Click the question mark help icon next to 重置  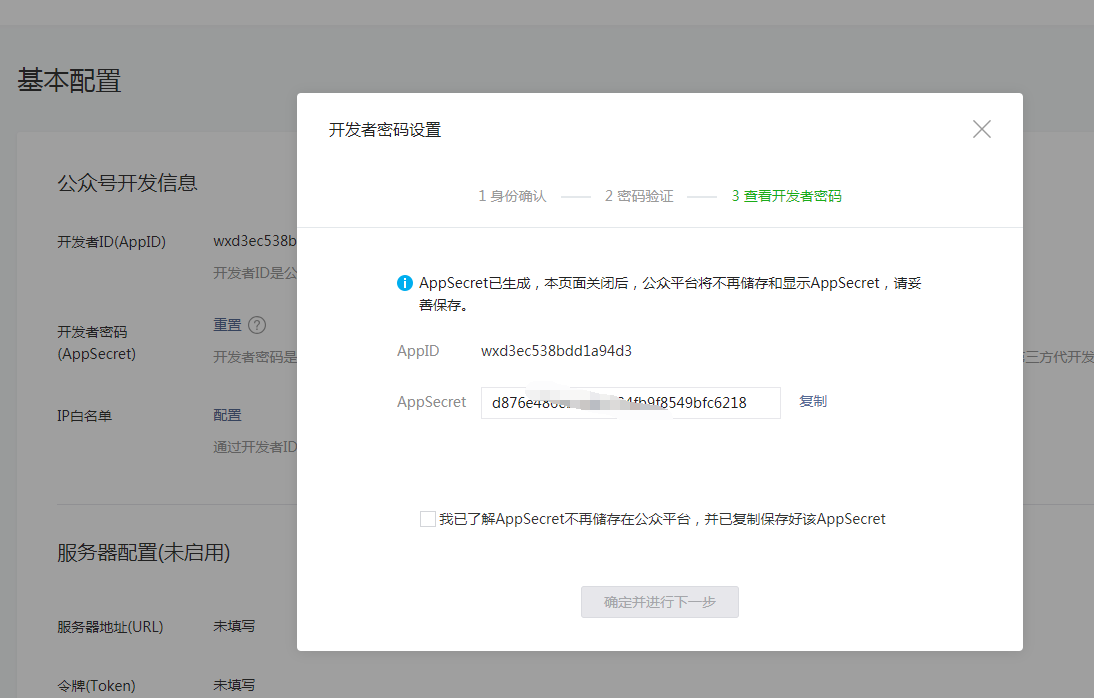click(x=257, y=325)
